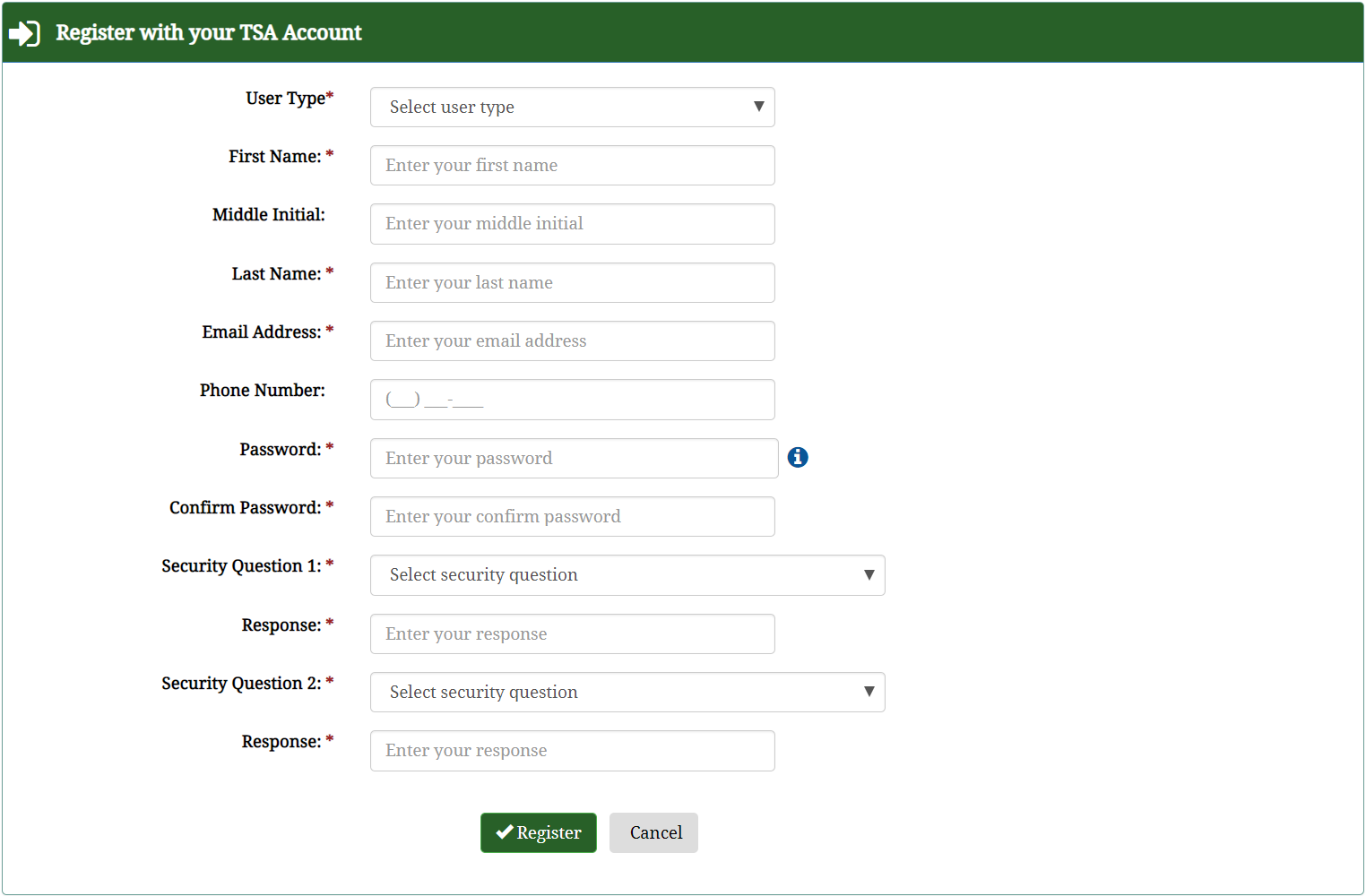Viewport: 1366px width, 896px height.
Task: Focus the Password entry field
Action: (574, 459)
